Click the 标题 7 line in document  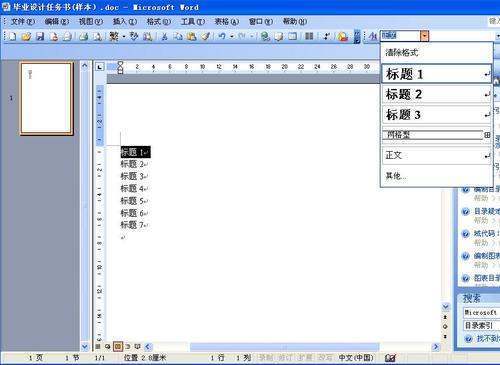134,225
